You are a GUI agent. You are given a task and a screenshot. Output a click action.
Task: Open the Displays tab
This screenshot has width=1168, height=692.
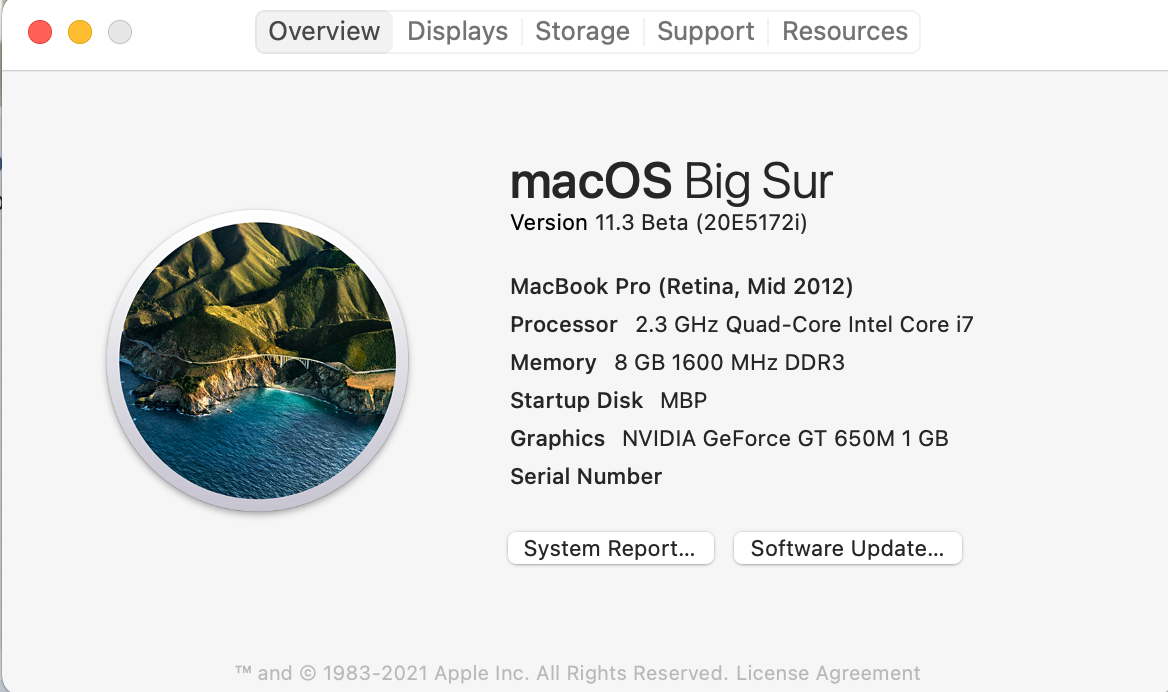(x=457, y=31)
